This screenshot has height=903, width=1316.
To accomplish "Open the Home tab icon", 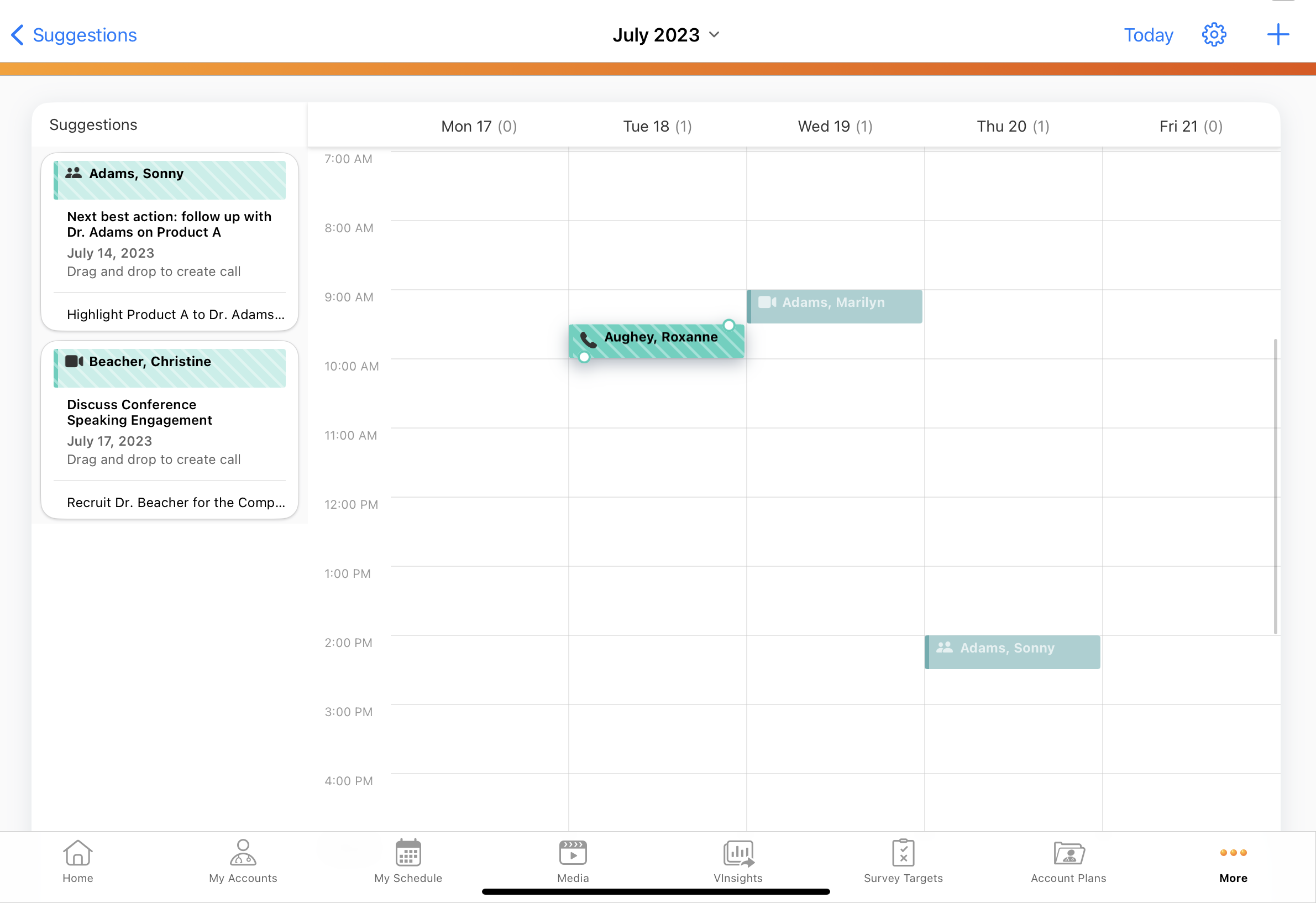I will (77, 853).
